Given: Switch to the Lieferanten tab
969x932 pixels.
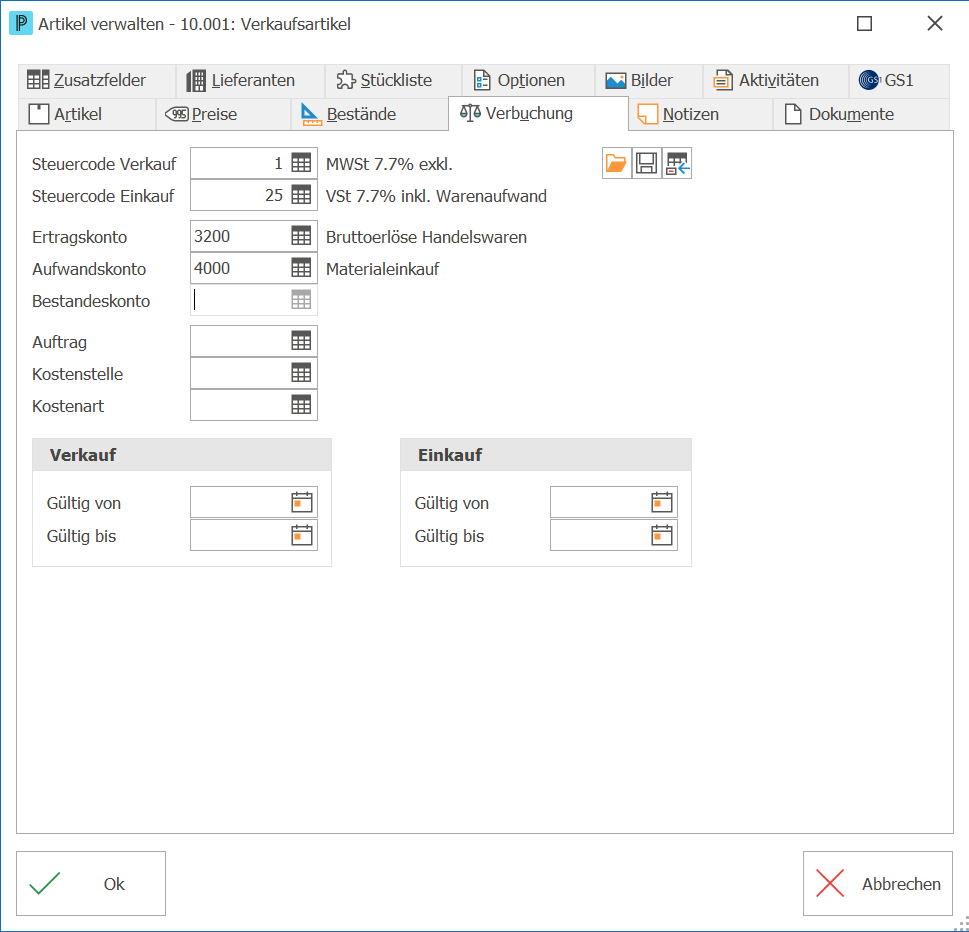Looking at the screenshot, I should (x=250, y=81).
